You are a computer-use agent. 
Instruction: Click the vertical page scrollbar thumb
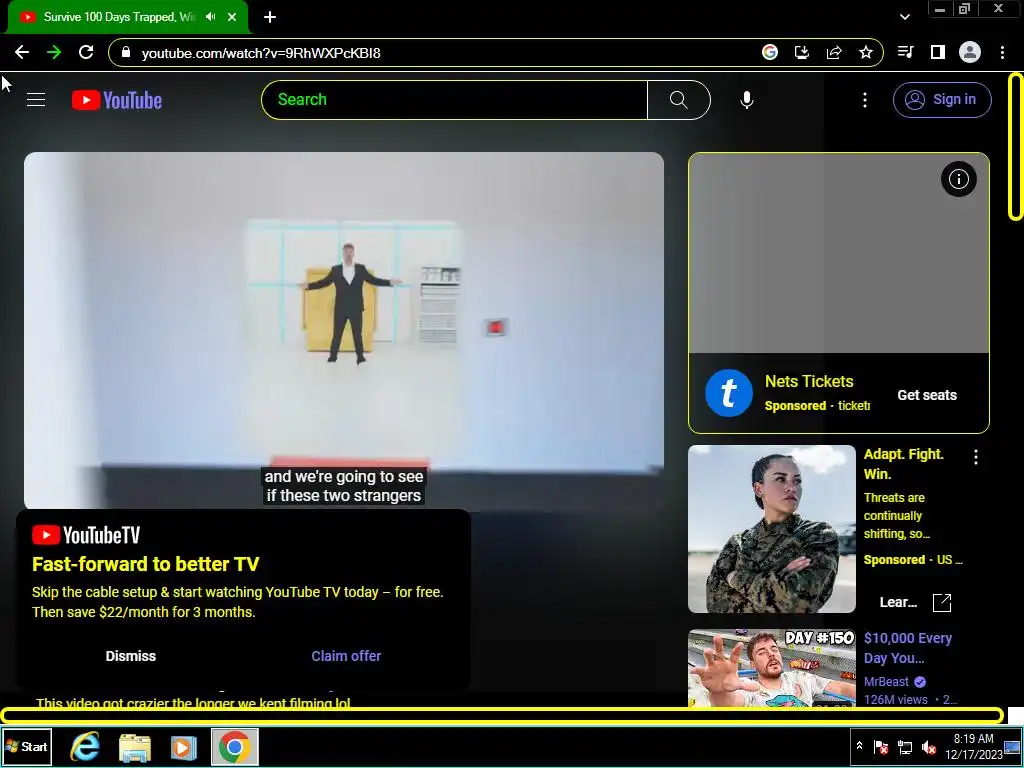1016,147
